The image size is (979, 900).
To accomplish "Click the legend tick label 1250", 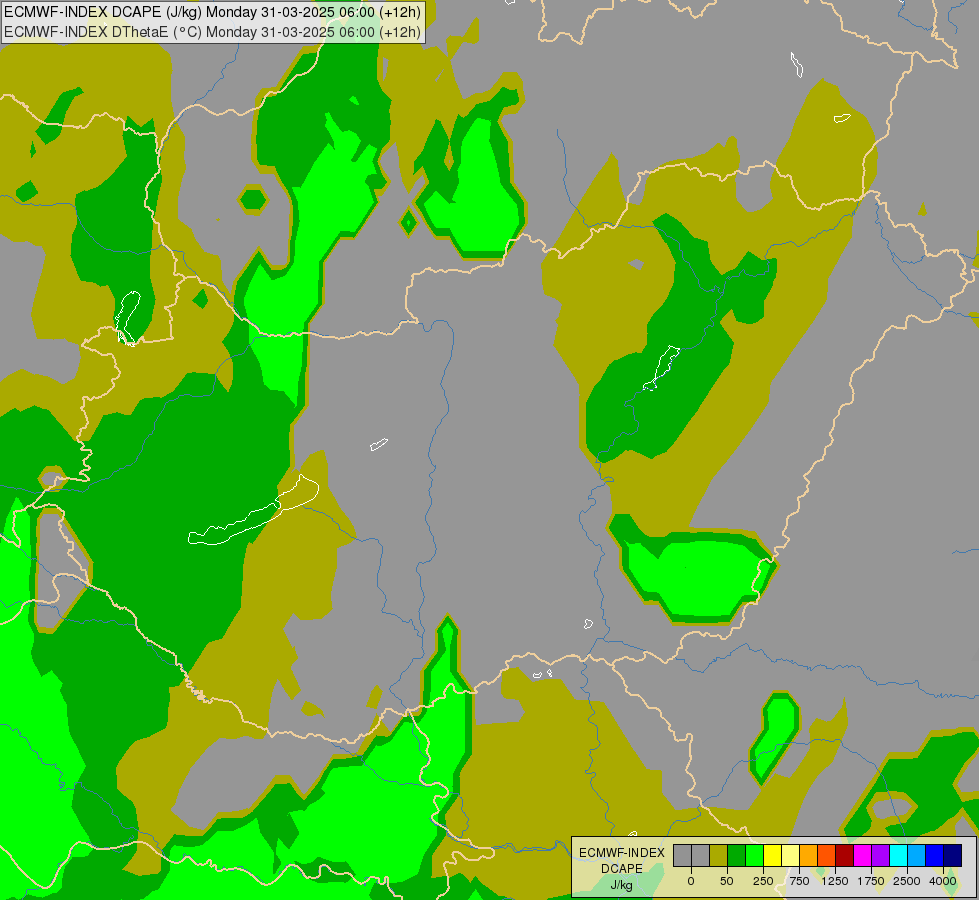I will (835, 881).
